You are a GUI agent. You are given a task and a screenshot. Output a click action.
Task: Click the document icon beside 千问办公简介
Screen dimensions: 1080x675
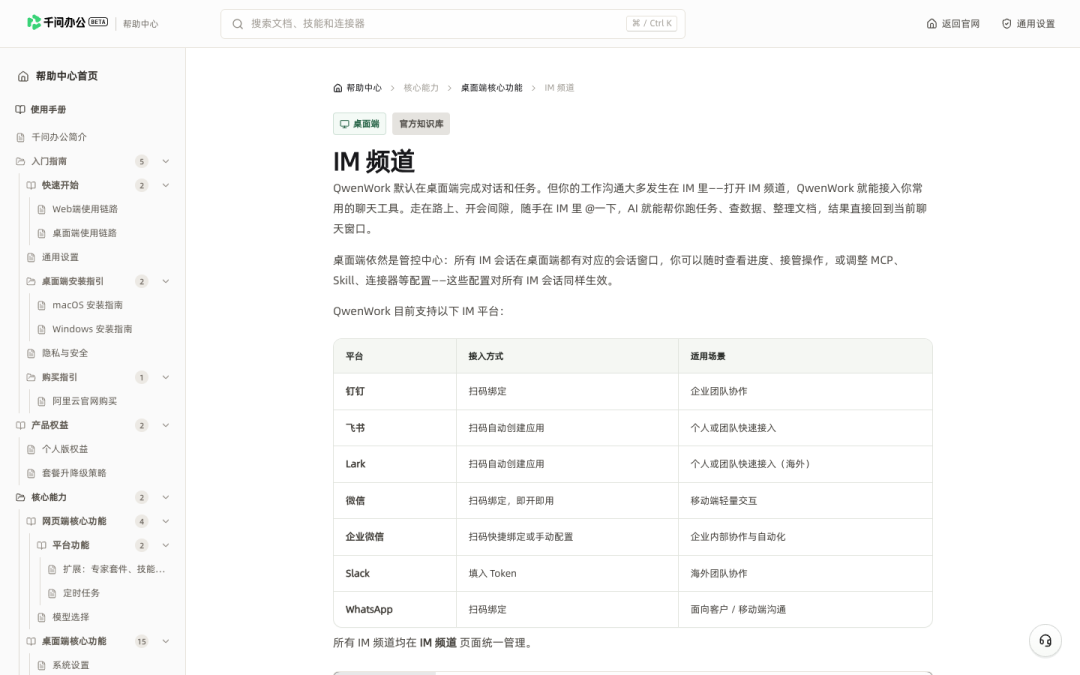(x=20, y=137)
